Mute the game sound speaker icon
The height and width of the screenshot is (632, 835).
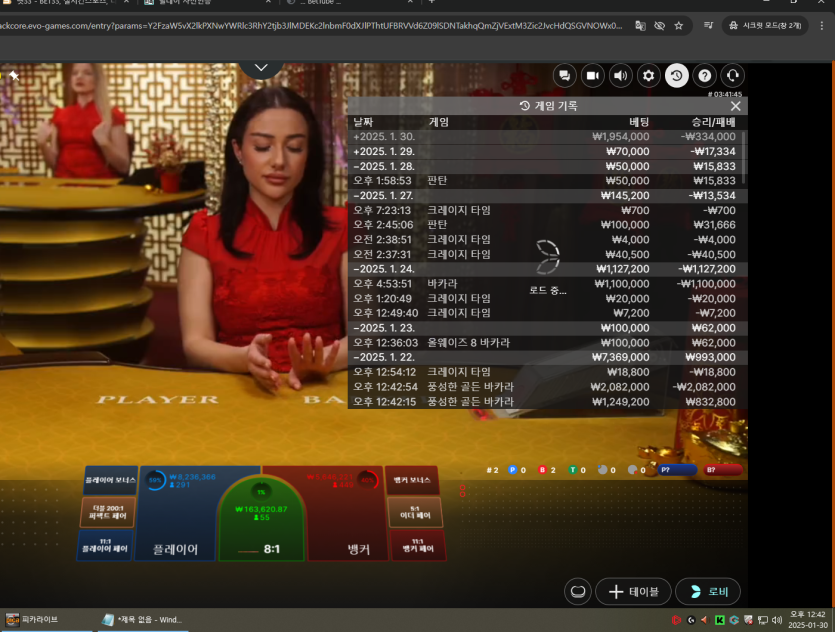[620, 75]
